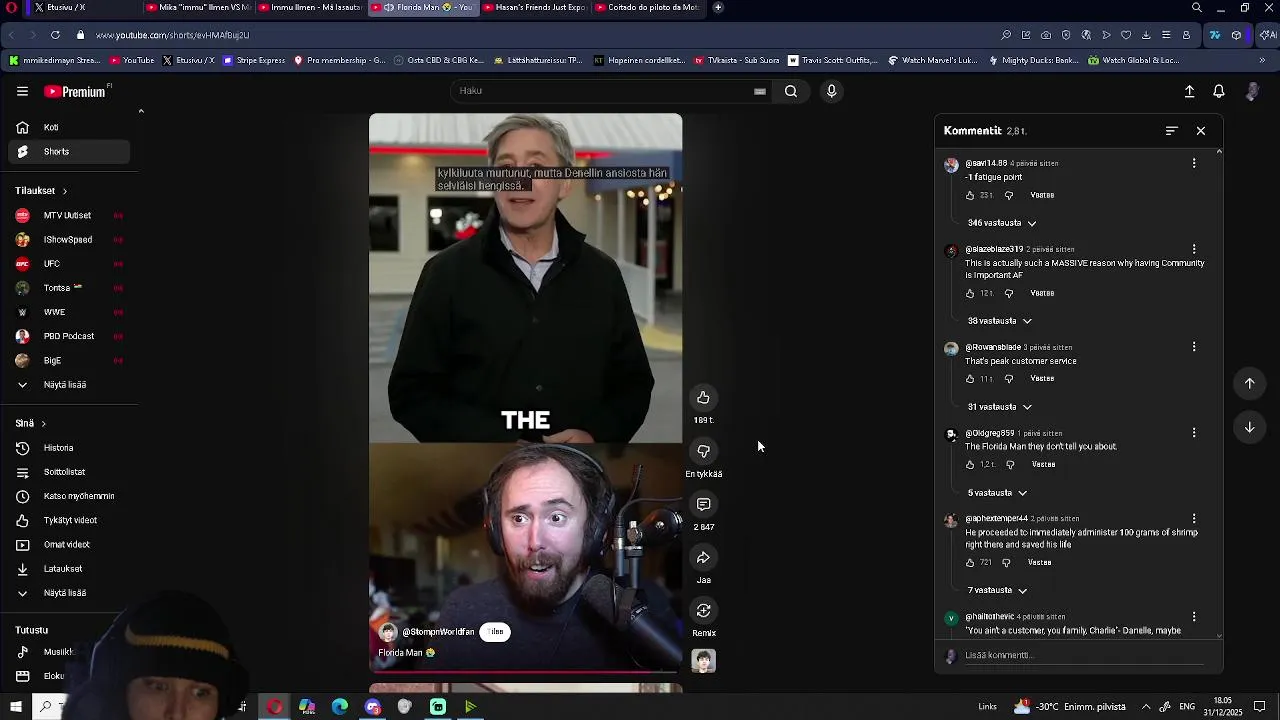The image size is (1280, 720).
Task: Expand the 31 vastausta replies
Action: click(x=1000, y=407)
